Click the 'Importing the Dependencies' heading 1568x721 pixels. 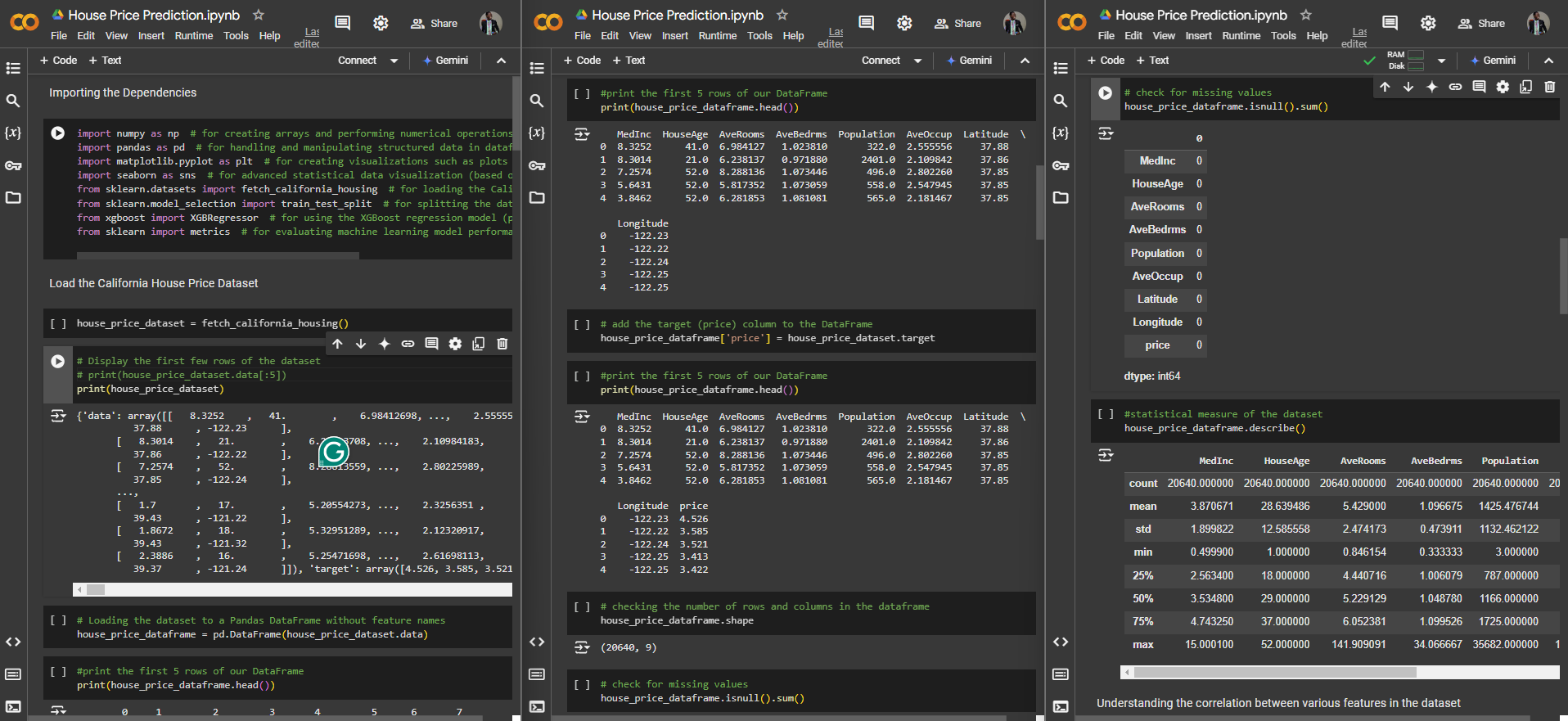click(x=123, y=92)
